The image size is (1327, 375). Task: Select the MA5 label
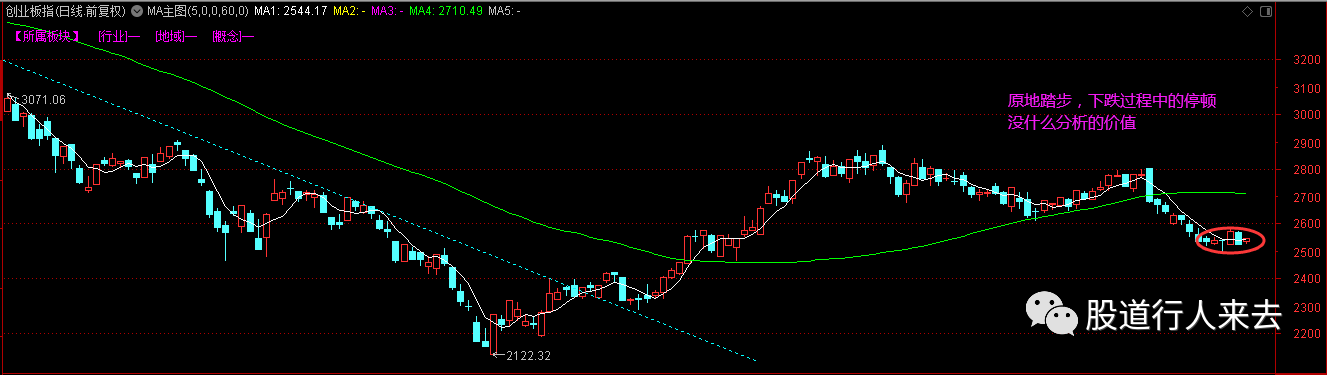505,12
